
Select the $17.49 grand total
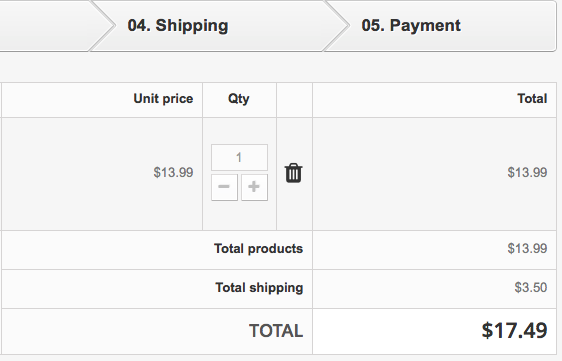click(514, 331)
